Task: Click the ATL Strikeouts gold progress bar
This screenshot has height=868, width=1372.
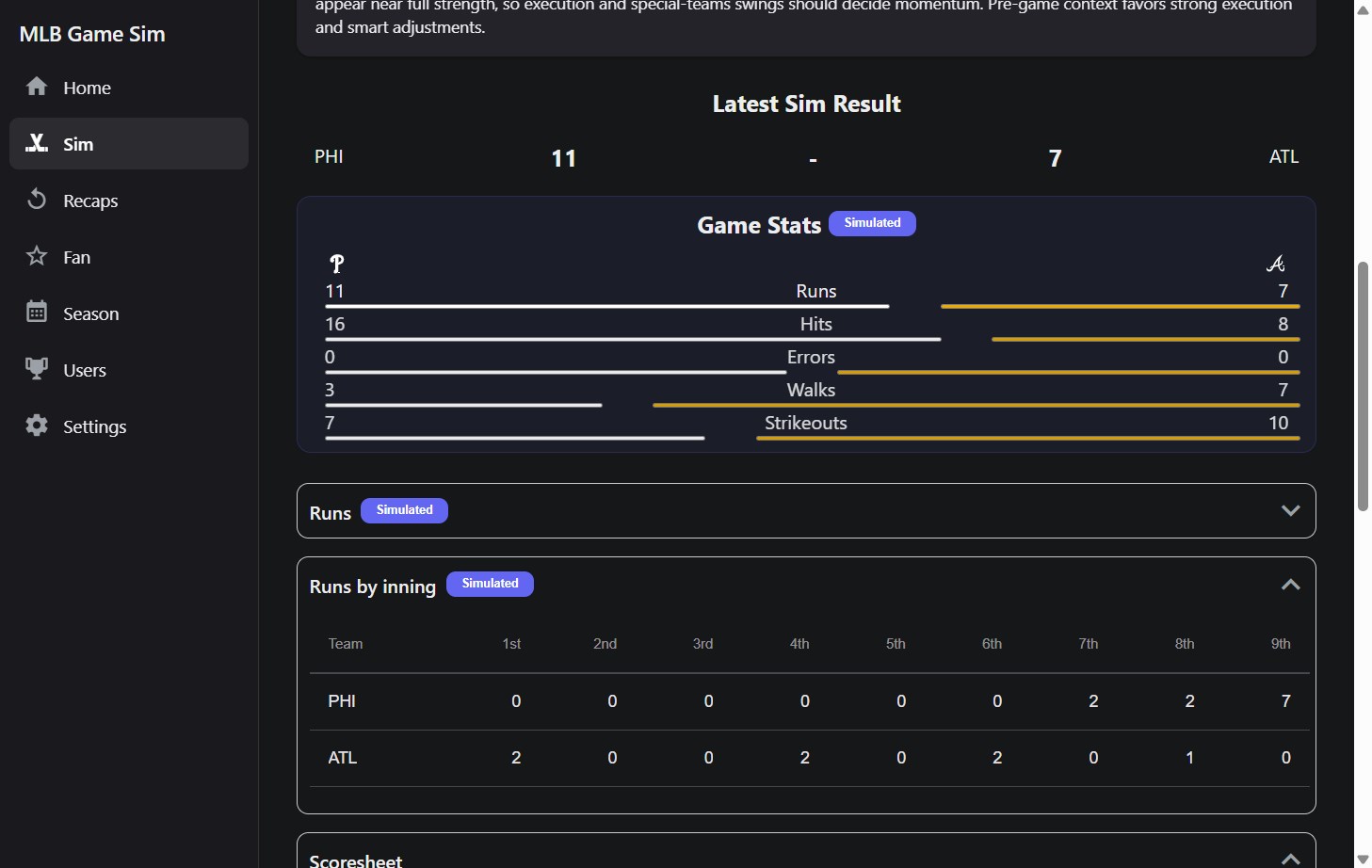Action: (1028, 438)
